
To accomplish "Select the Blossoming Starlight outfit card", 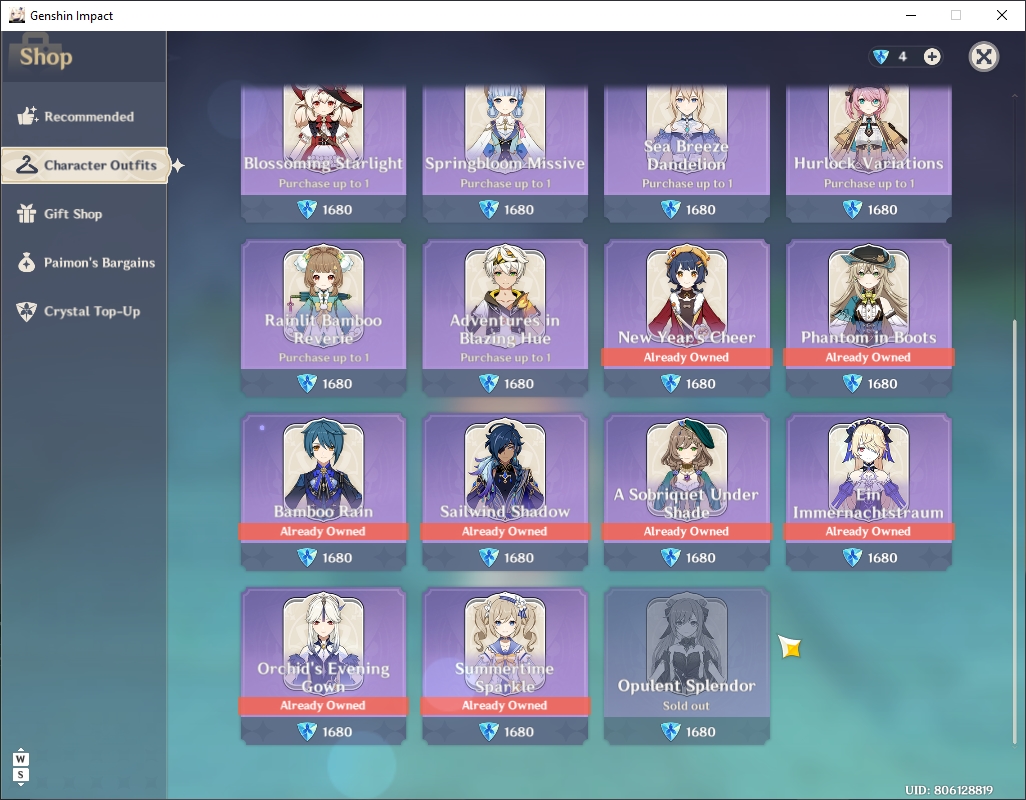I will (x=323, y=154).
